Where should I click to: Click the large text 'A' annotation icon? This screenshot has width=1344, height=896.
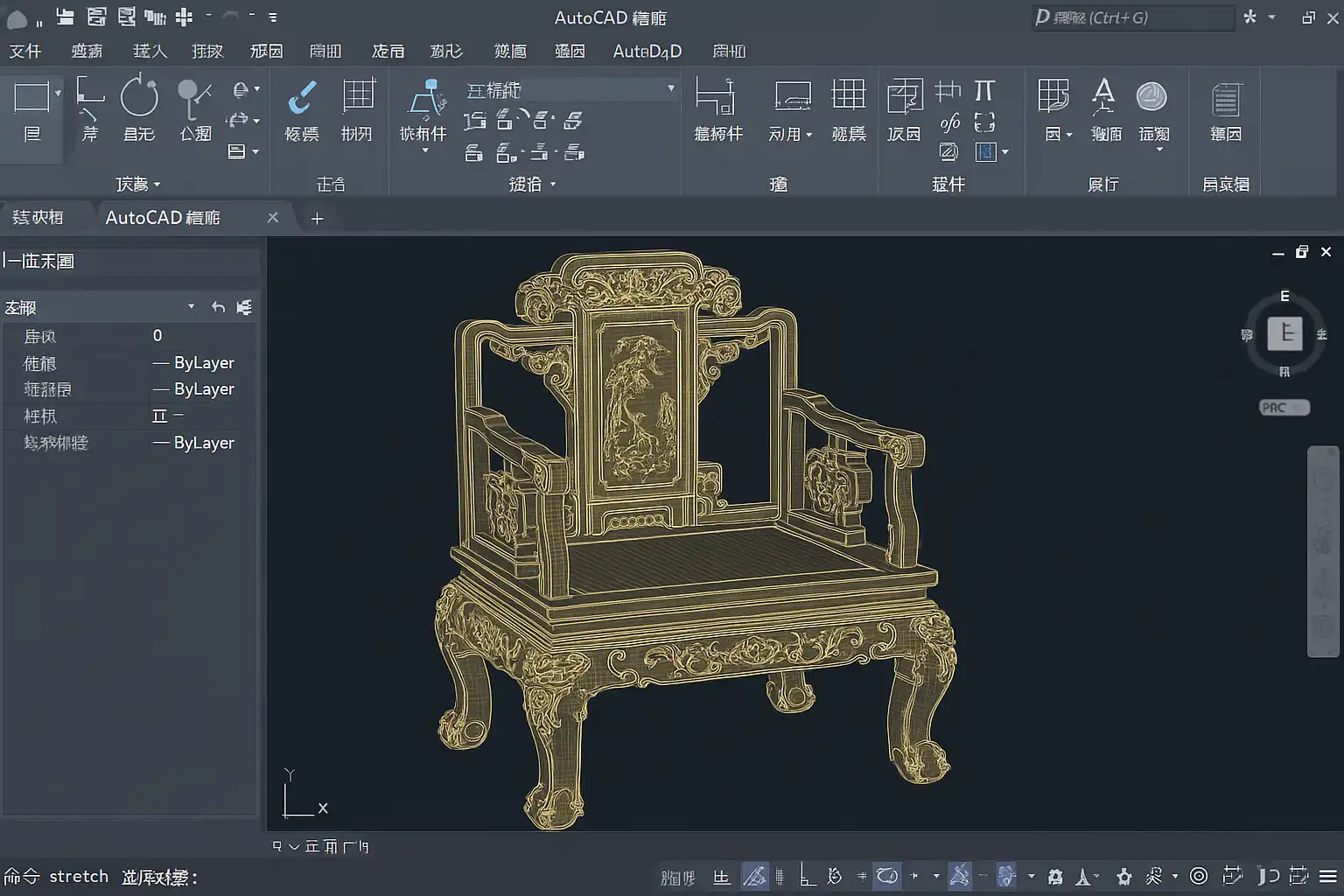pos(1104,96)
